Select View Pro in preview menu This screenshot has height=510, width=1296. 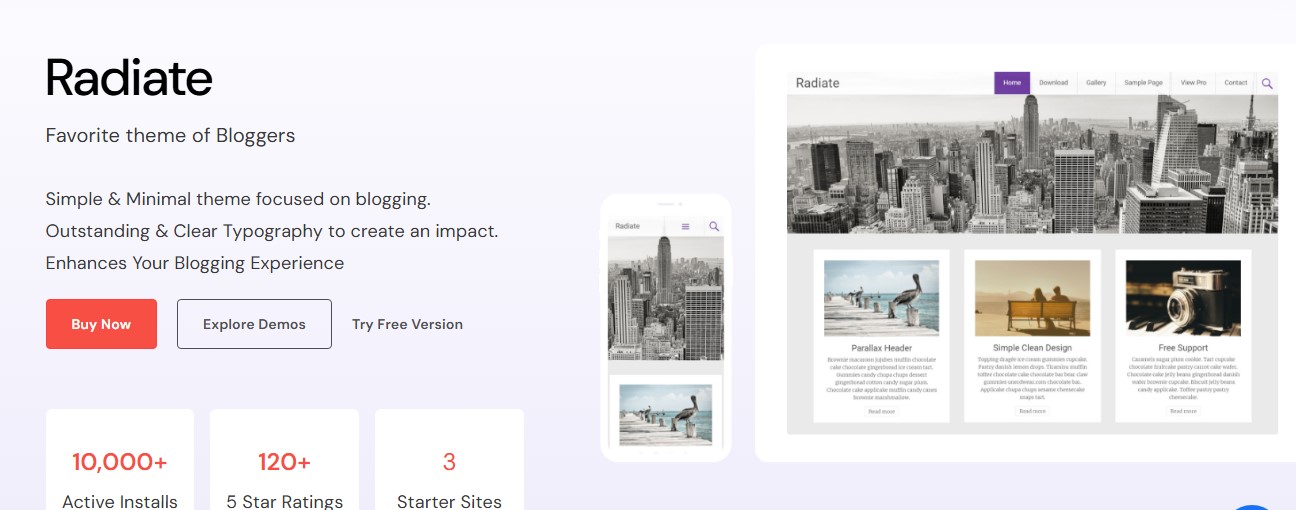[1193, 83]
